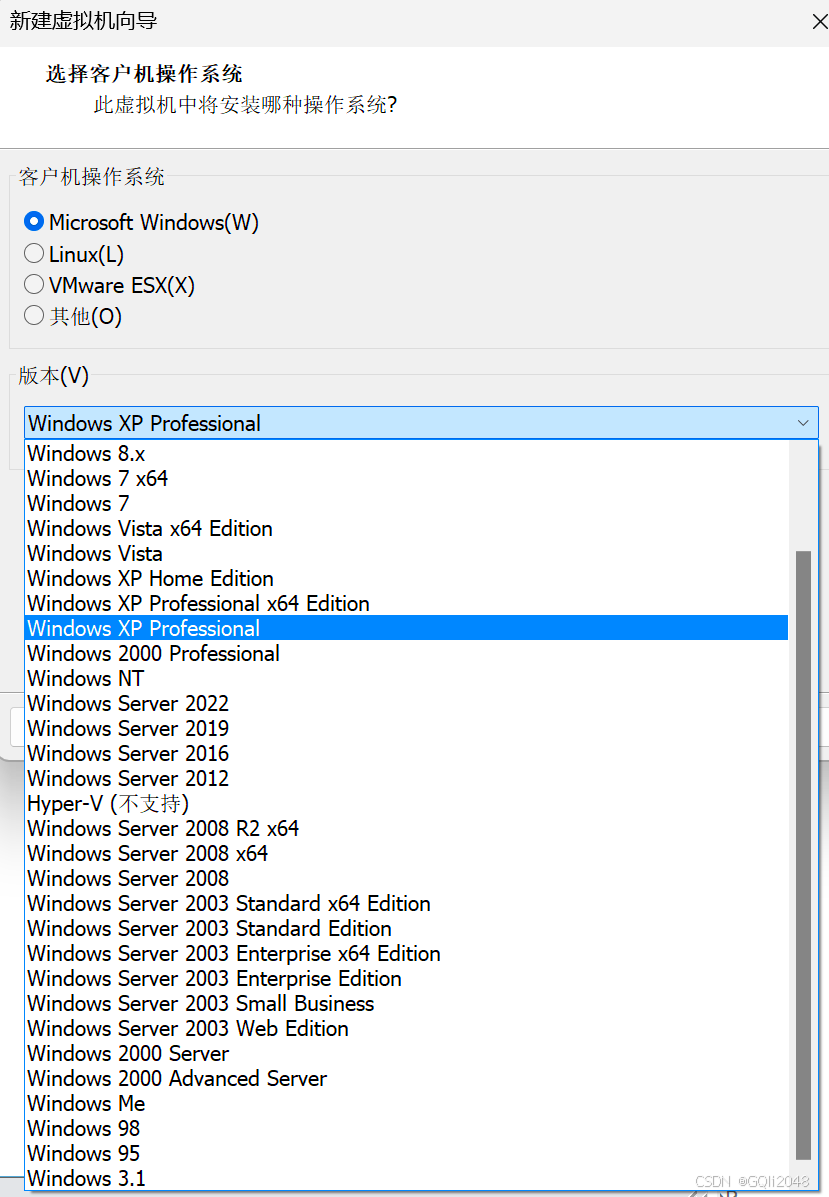Viewport: 829px width, 1197px height.
Task: Choose Windows 7 x64 in the list
Action: click(x=97, y=478)
